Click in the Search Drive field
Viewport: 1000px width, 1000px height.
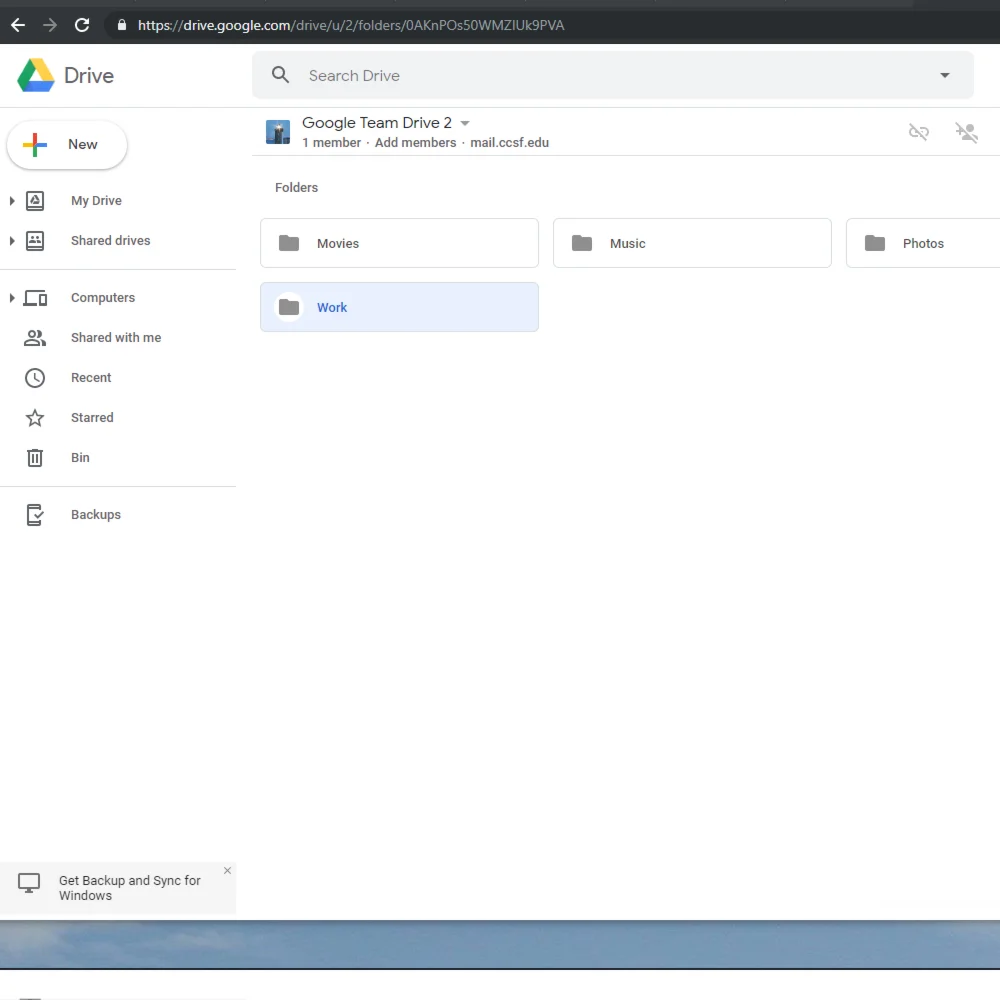click(600, 76)
